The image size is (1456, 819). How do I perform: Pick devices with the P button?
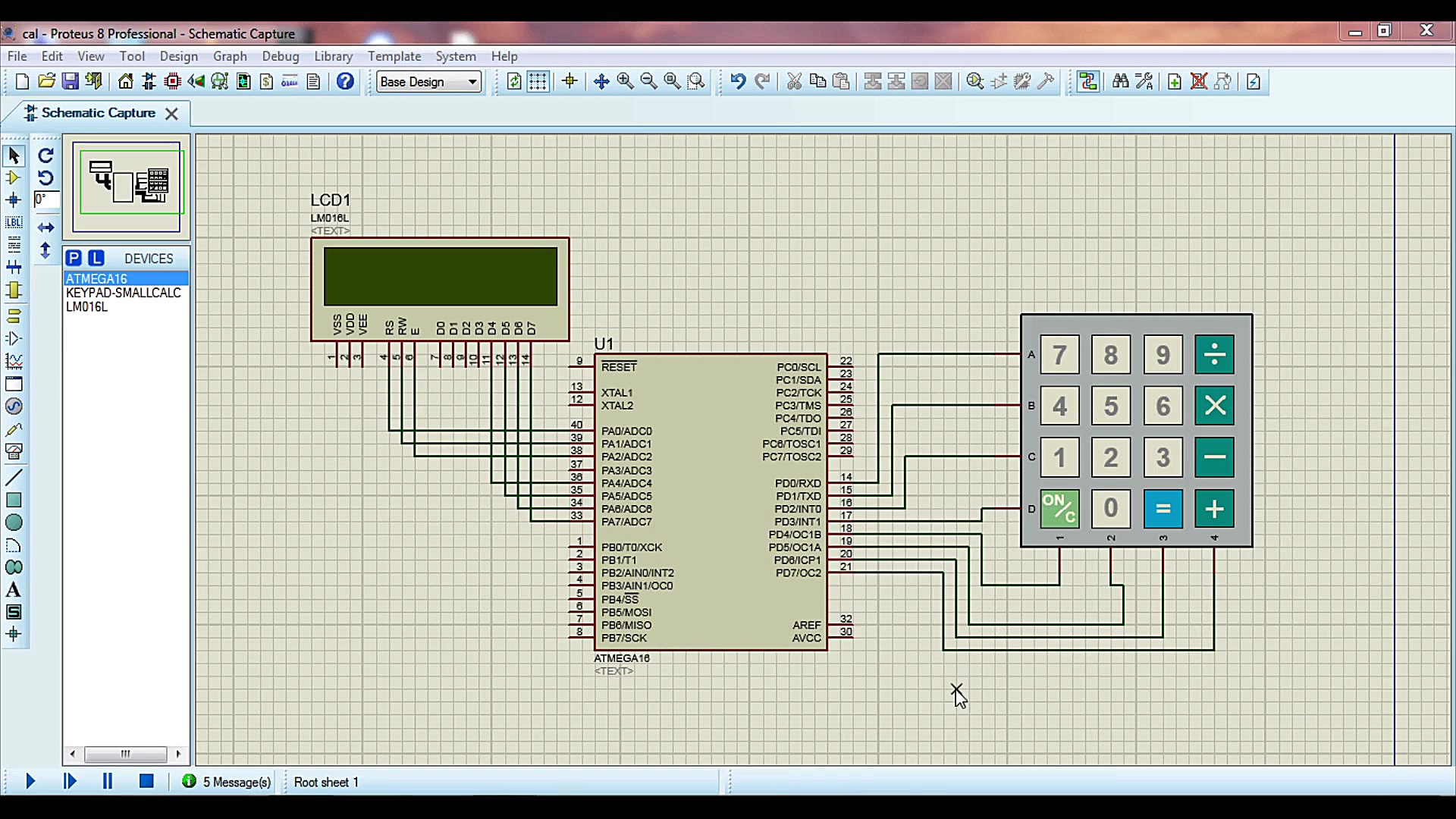click(x=74, y=258)
